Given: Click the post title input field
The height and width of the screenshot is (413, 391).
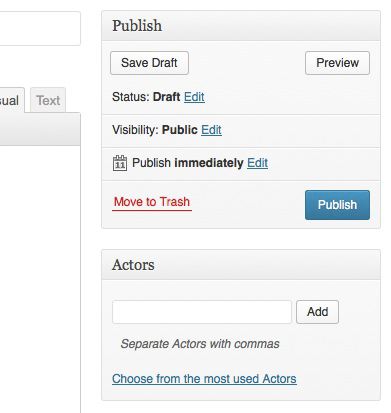Looking at the screenshot, I should click(x=40, y=29).
